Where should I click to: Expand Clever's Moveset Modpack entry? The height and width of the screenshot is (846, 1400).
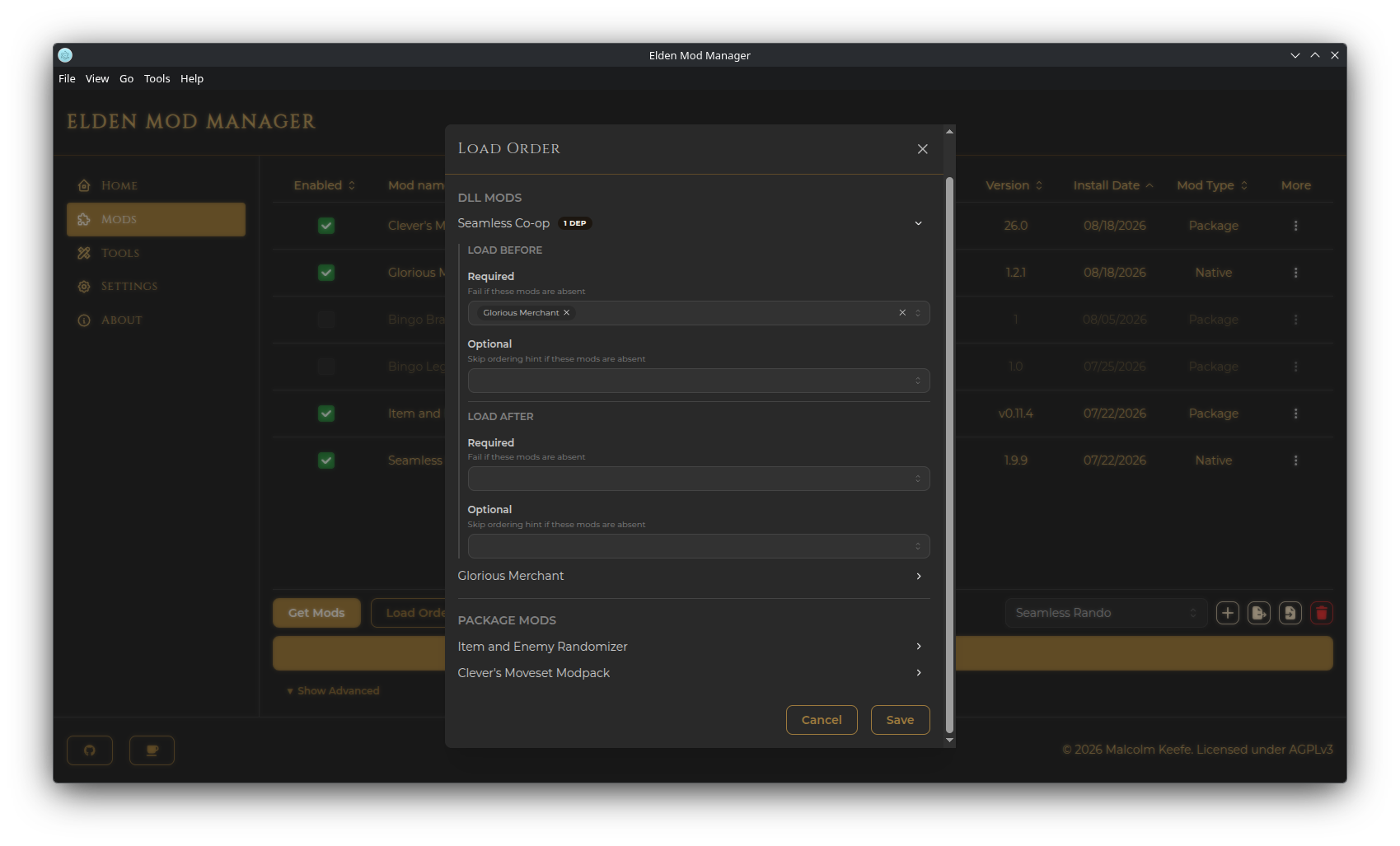point(694,673)
